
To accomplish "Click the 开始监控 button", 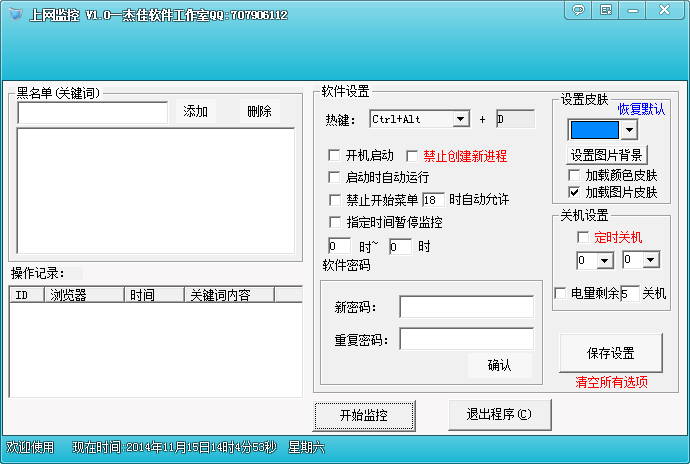I will pyautogui.click(x=363, y=415).
